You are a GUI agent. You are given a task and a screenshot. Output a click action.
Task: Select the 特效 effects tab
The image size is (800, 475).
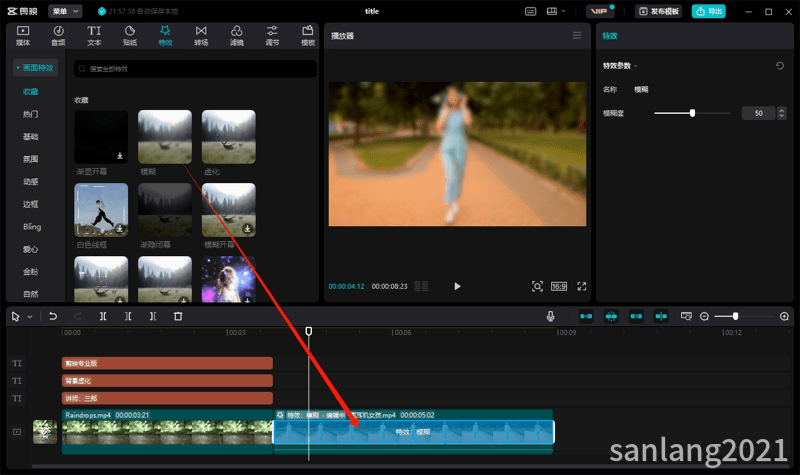click(165, 36)
